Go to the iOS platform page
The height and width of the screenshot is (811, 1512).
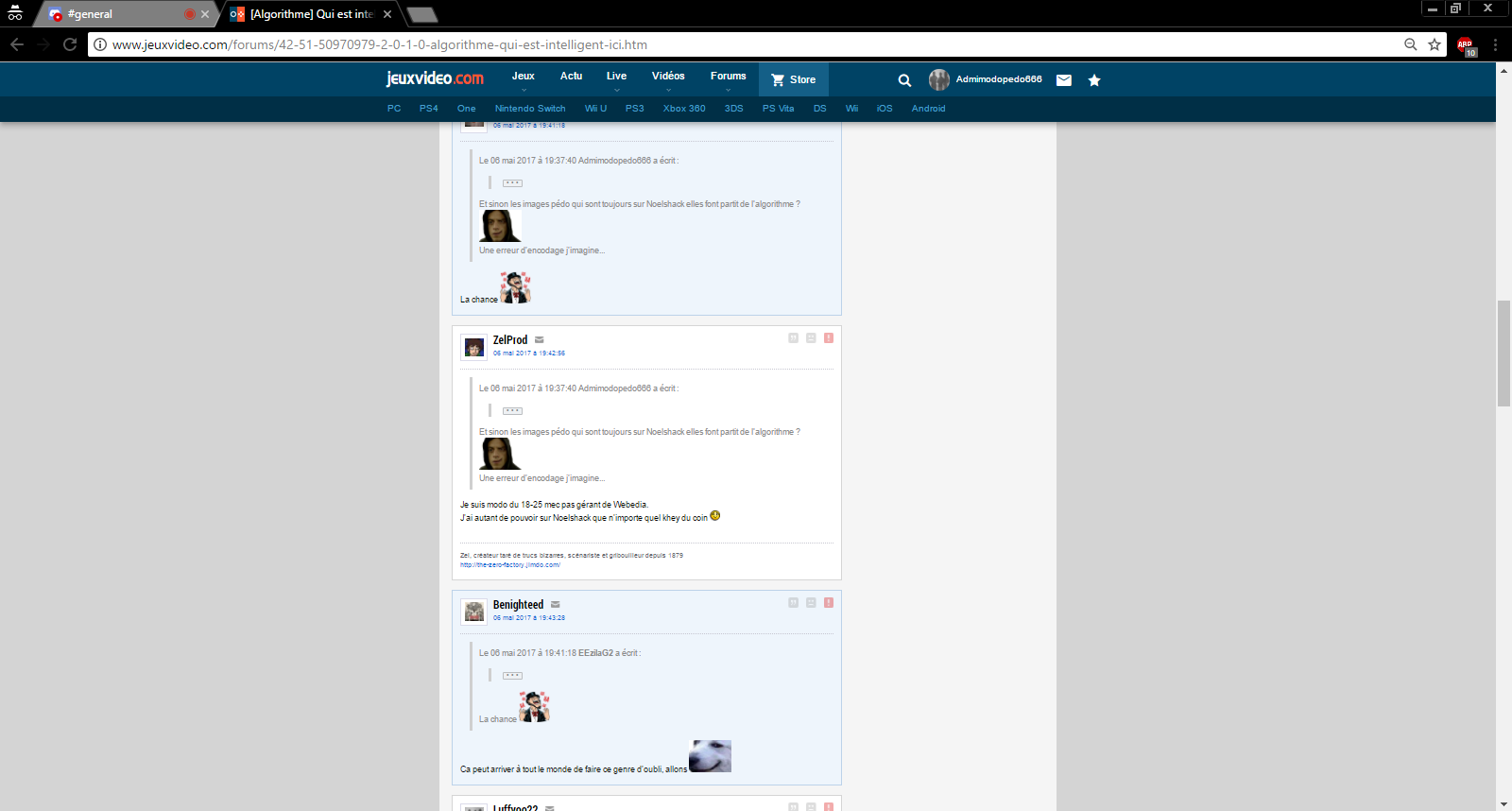pyautogui.click(x=885, y=109)
